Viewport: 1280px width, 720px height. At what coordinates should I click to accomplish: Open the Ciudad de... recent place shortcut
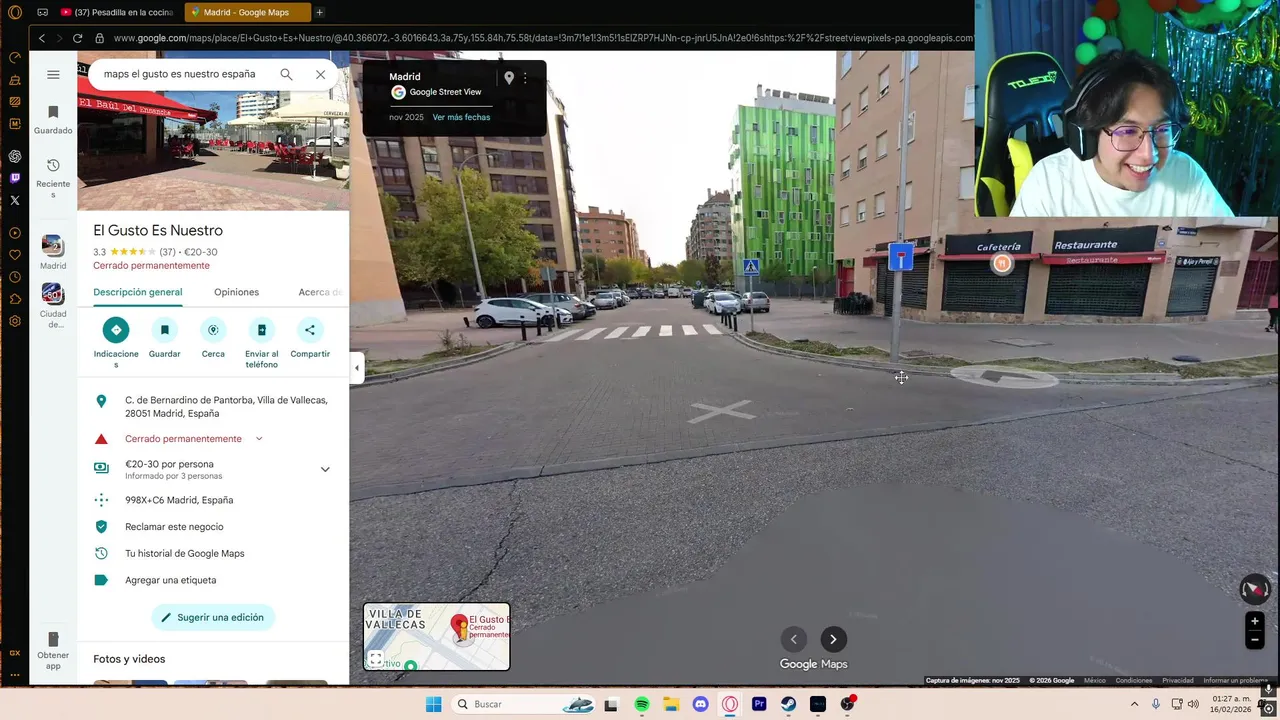click(53, 306)
